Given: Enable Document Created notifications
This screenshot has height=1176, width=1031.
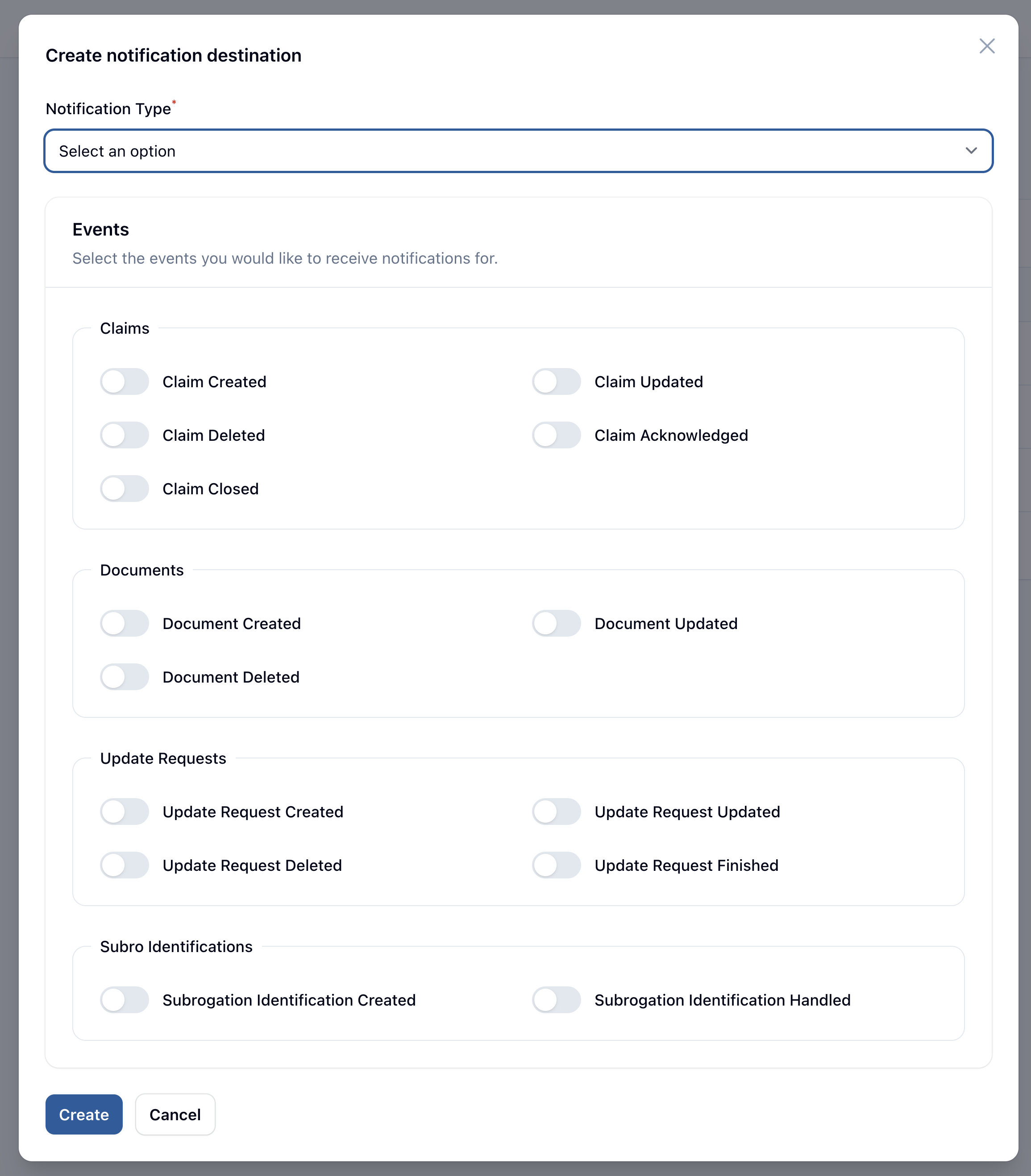Looking at the screenshot, I should (124, 623).
